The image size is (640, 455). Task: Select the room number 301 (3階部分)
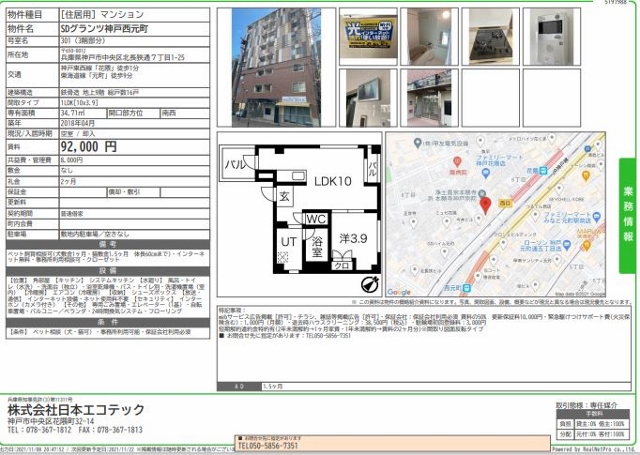point(82,41)
